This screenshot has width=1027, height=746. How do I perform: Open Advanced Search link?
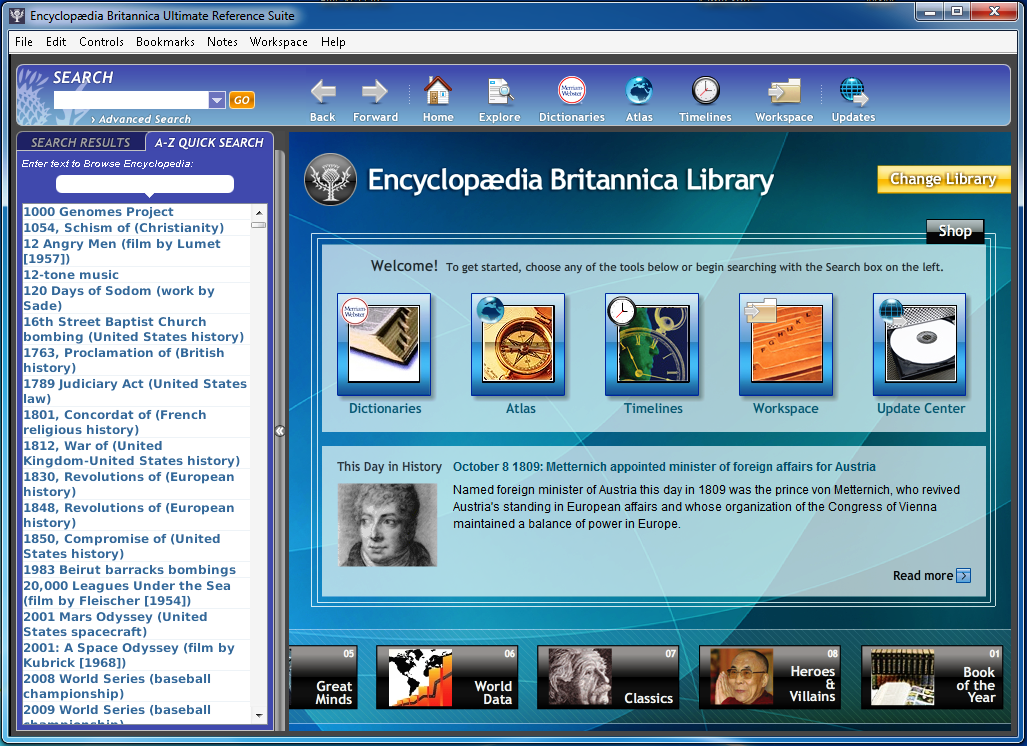click(141, 119)
